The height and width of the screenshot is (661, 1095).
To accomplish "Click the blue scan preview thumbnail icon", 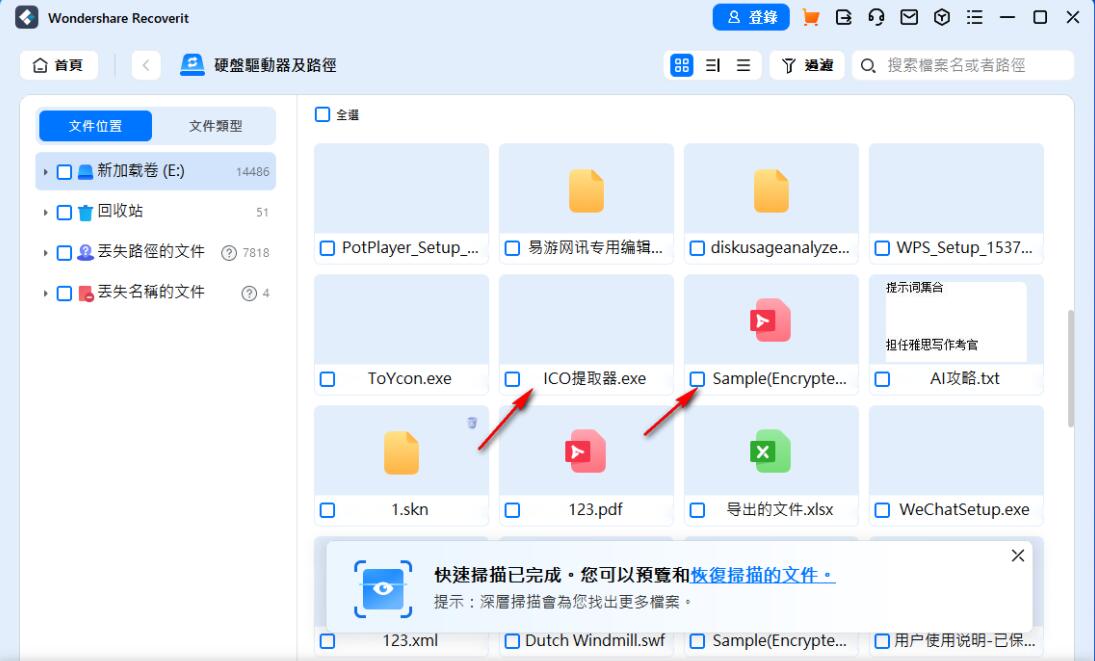I will click(x=381, y=590).
